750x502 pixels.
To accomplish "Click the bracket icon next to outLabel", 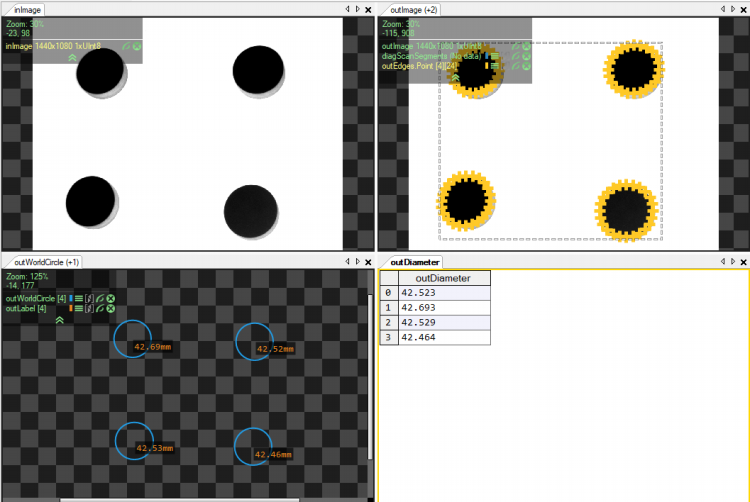I will click(89, 309).
